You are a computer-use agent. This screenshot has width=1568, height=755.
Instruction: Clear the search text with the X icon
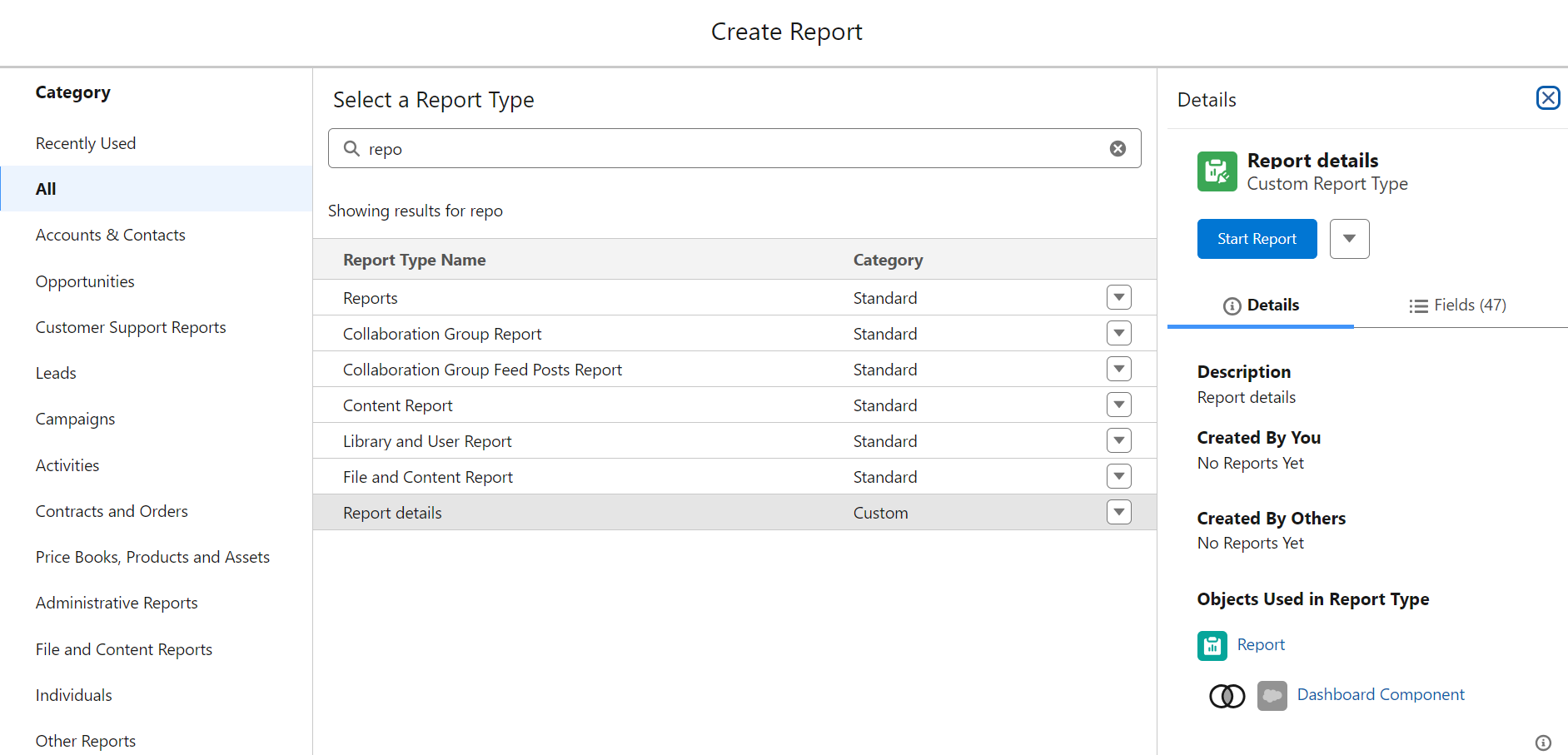(x=1118, y=148)
